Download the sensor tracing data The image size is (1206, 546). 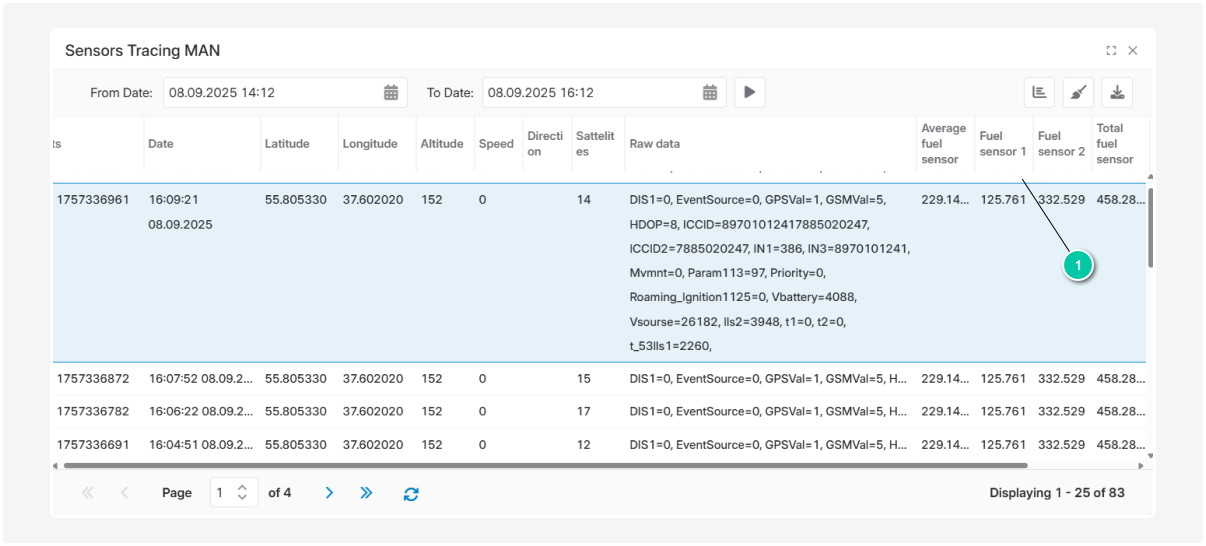(1117, 93)
